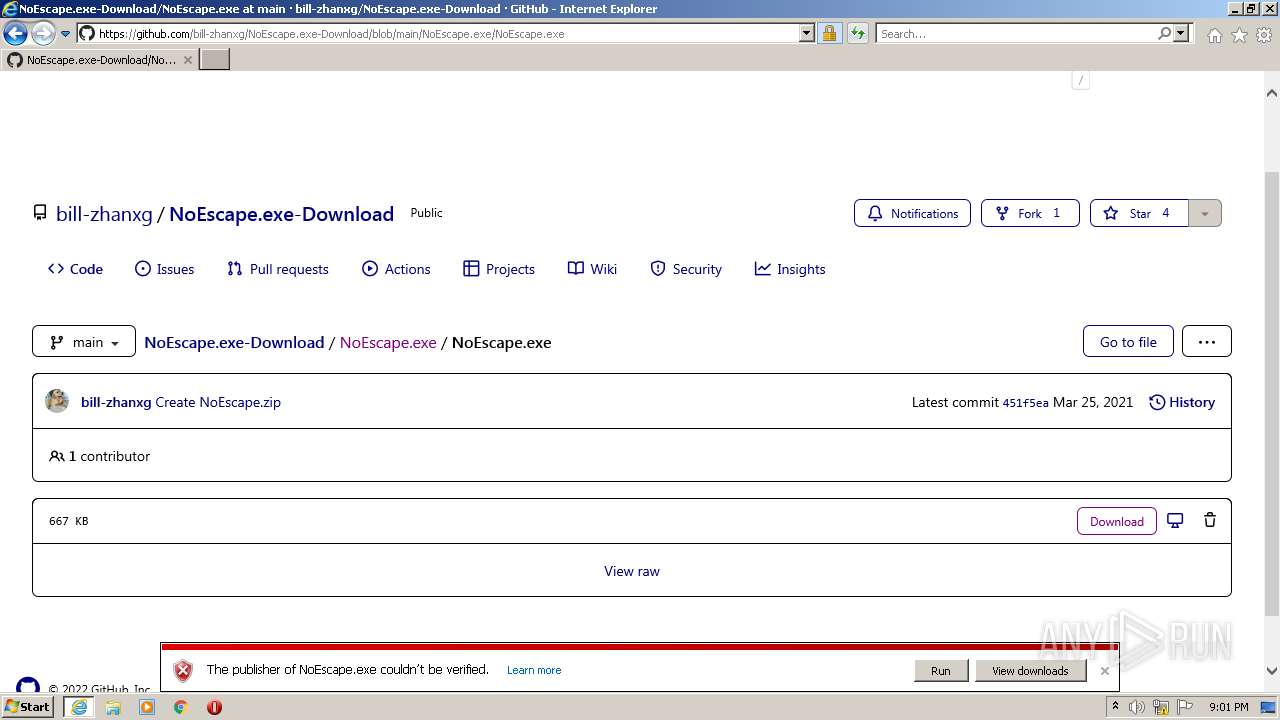Open the Security tab
The height and width of the screenshot is (720, 1280).
coord(685,269)
